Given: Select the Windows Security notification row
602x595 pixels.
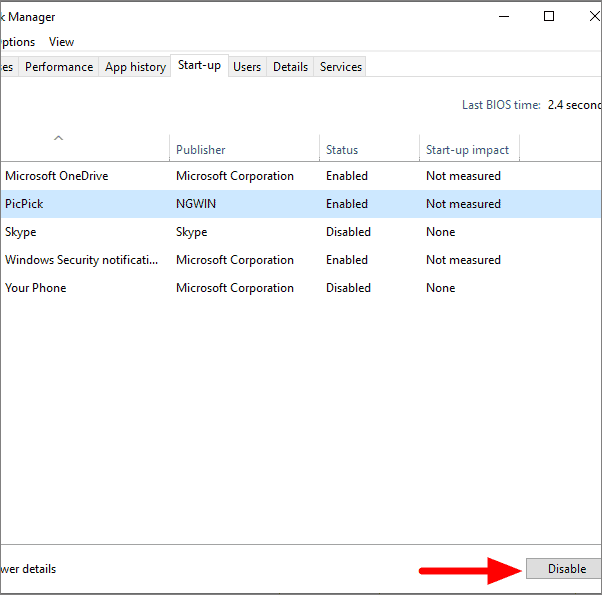Looking at the screenshot, I should (x=301, y=260).
